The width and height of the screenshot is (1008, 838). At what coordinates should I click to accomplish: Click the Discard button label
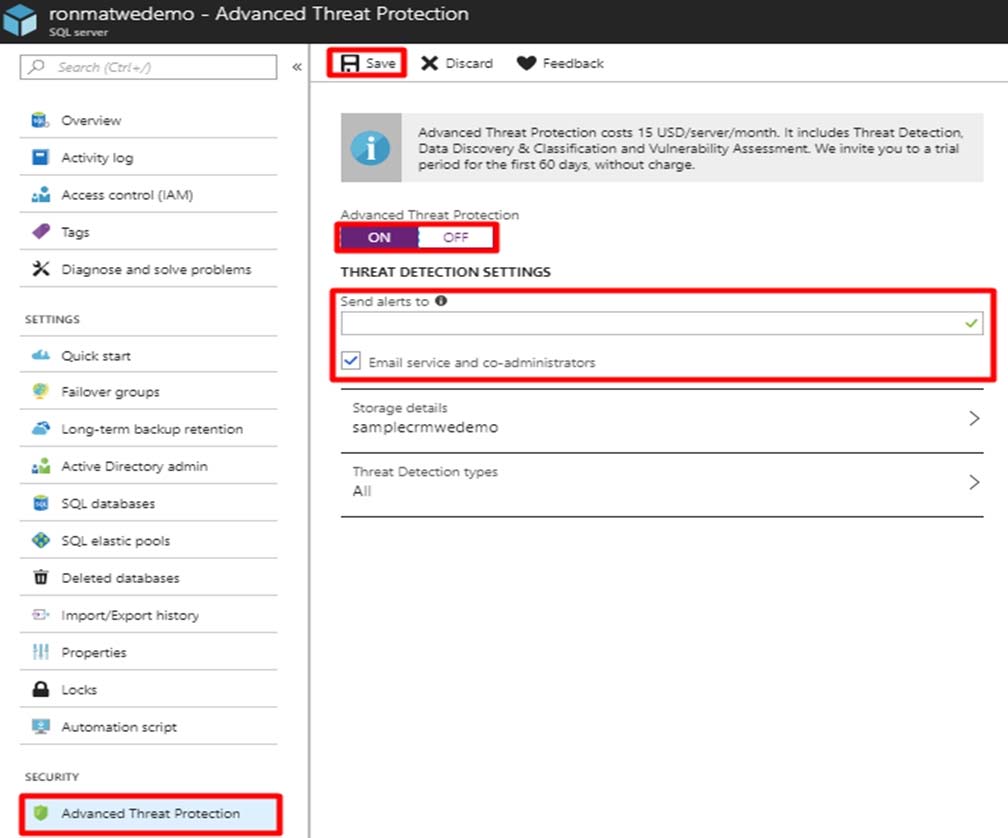(x=469, y=63)
